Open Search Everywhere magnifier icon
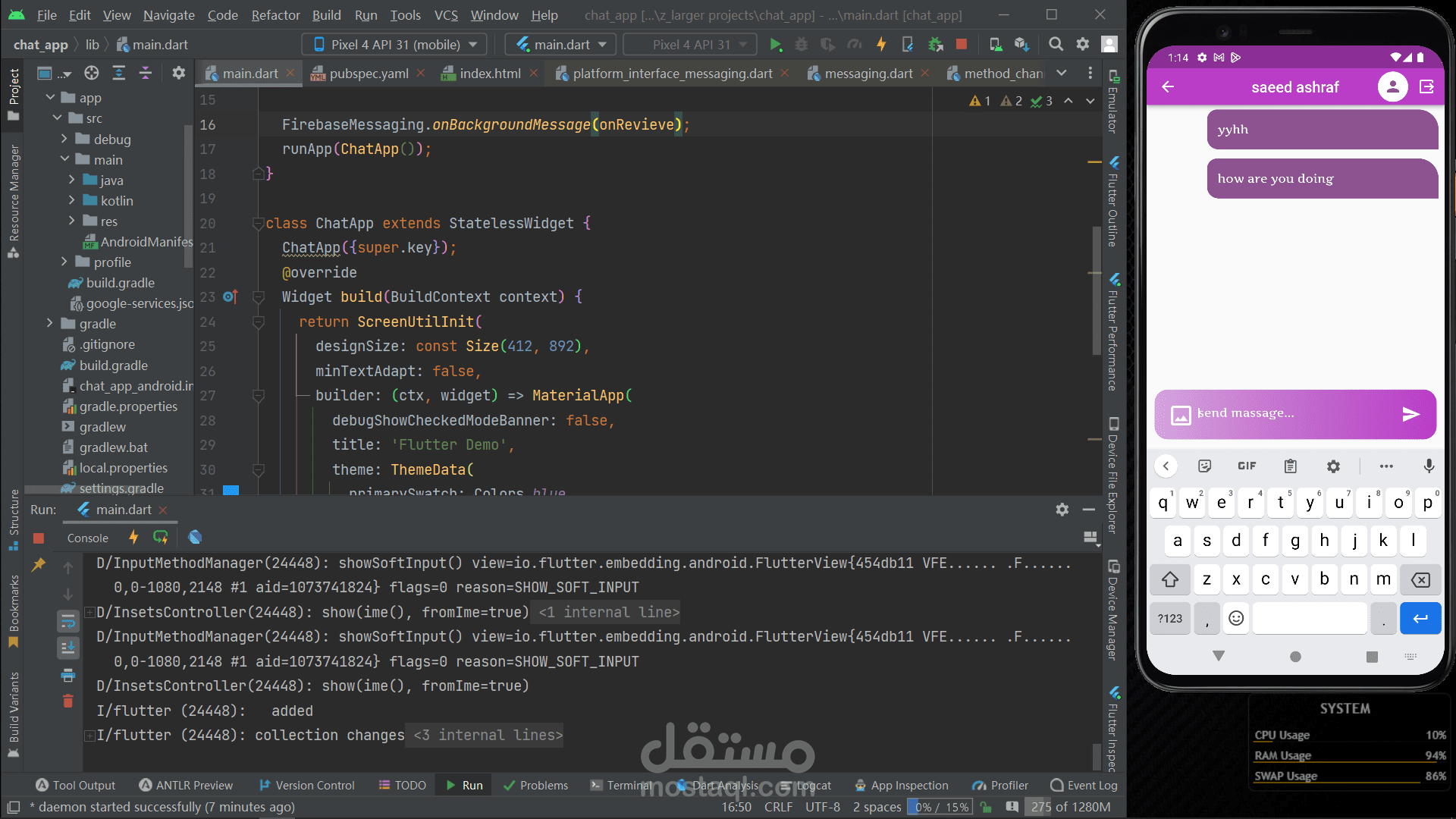1456x819 pixels. click(1056, 45)
